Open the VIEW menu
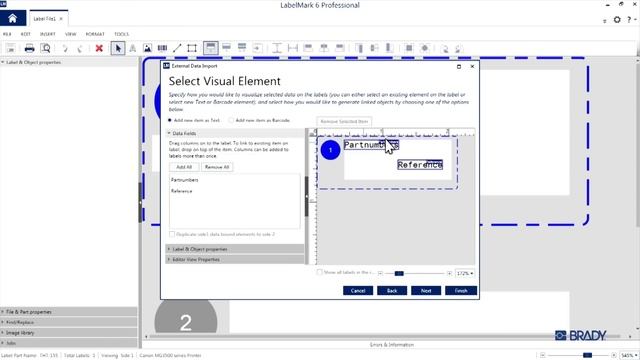This screenshot has height=360, width=640. tap(71, 34)
